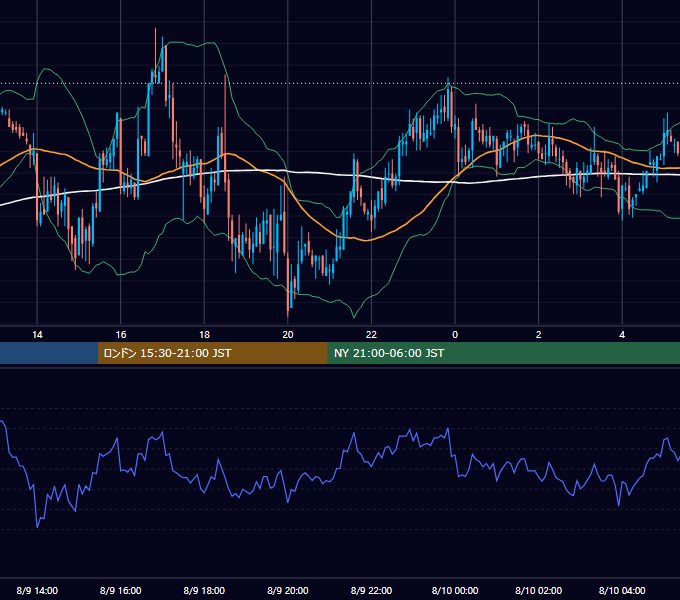Click the 8/9 18:00 time label
Image resolution: width=680 pixels, height=600 pixels.
pyautogui.click(x=204, y=590)
